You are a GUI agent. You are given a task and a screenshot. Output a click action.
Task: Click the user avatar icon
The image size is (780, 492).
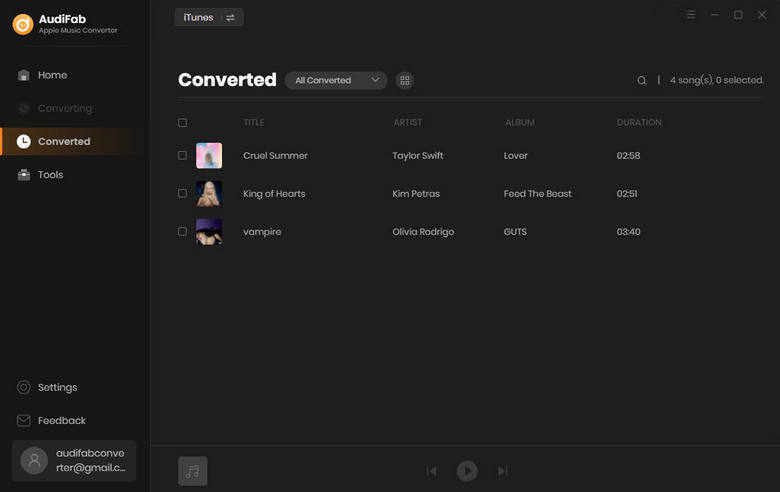click(x=34, y=461)
